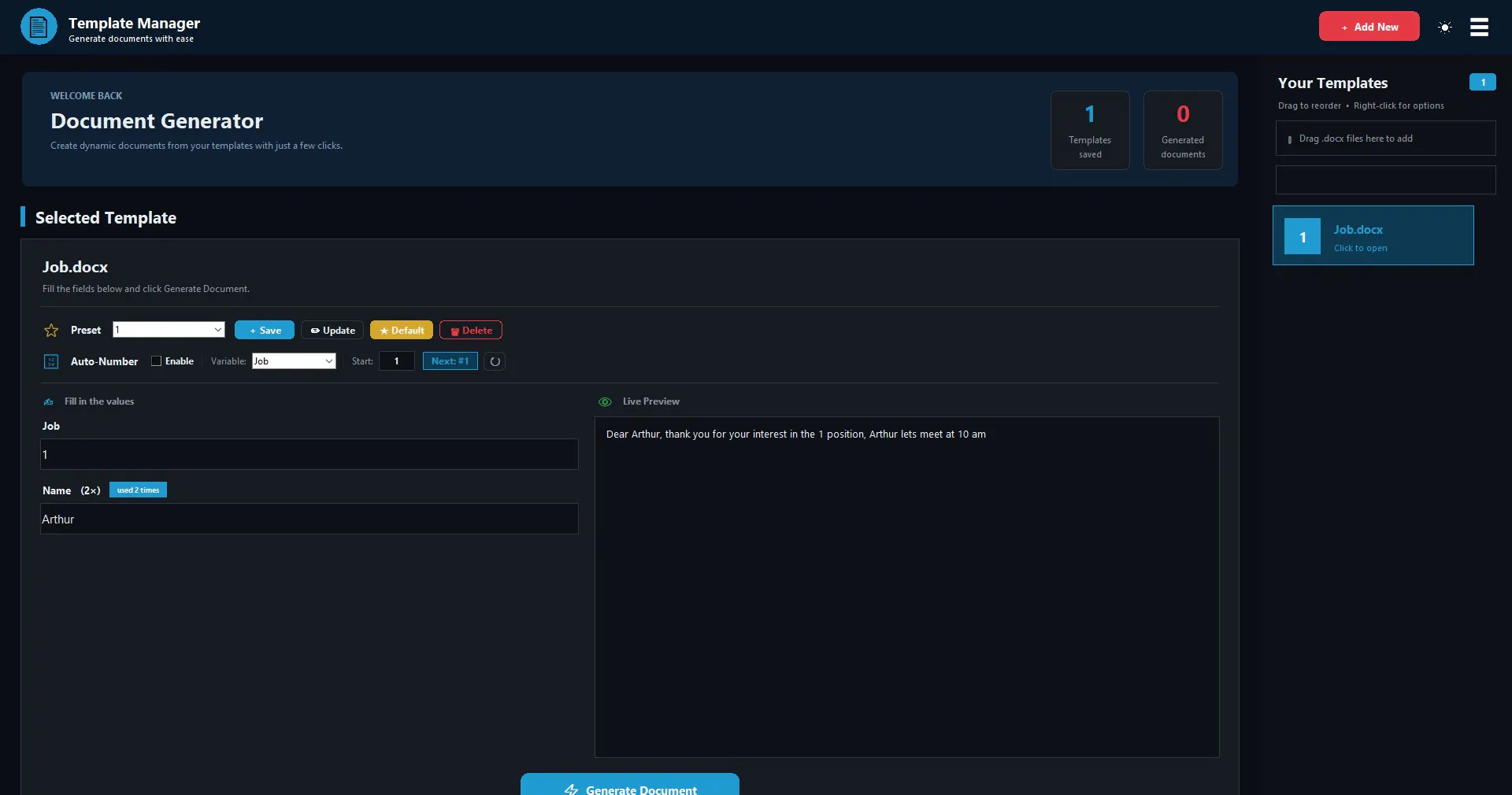Click the Name input field containing Arthur
Screen dimensions: 1512x795
(309, 519)
